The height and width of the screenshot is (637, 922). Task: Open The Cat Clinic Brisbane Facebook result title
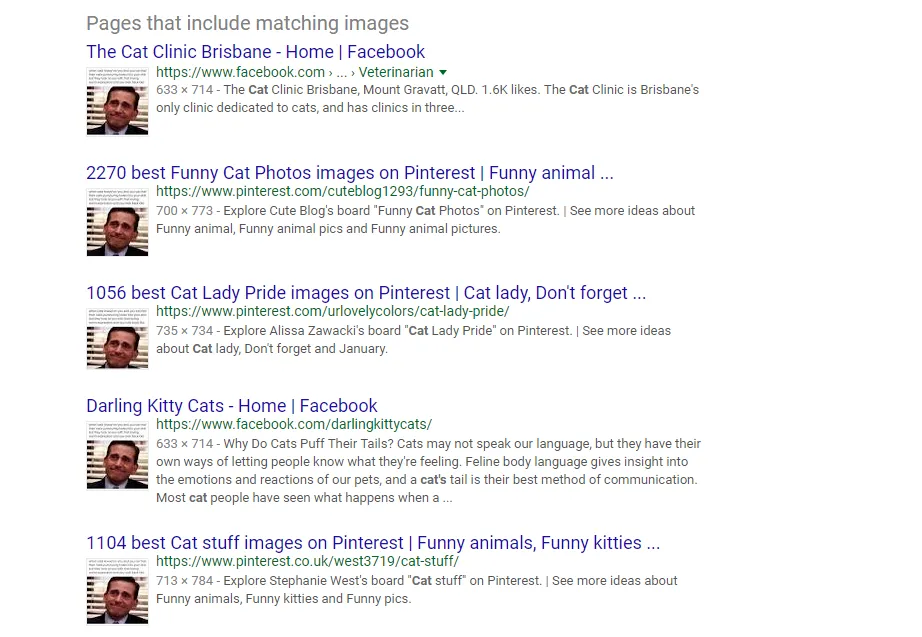[255, 52]
